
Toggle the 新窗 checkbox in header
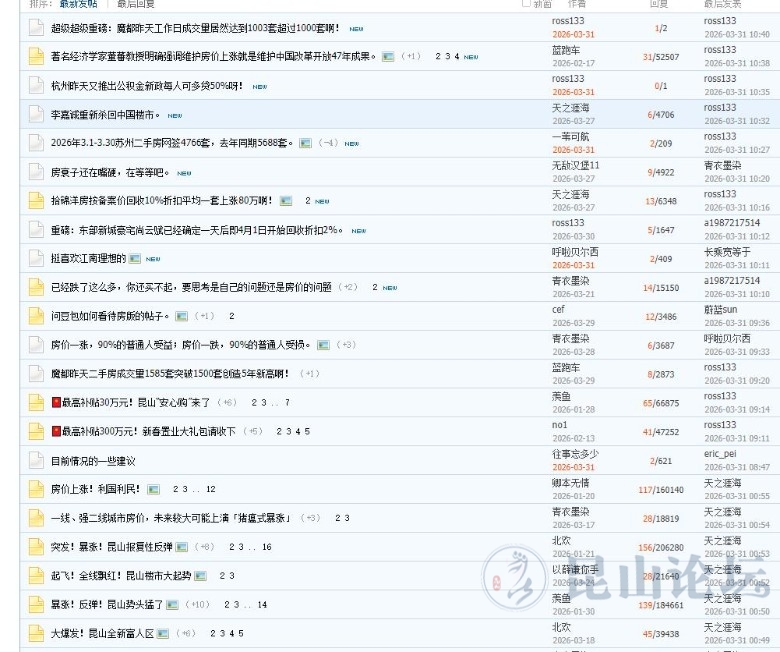(x=527, y=4)
